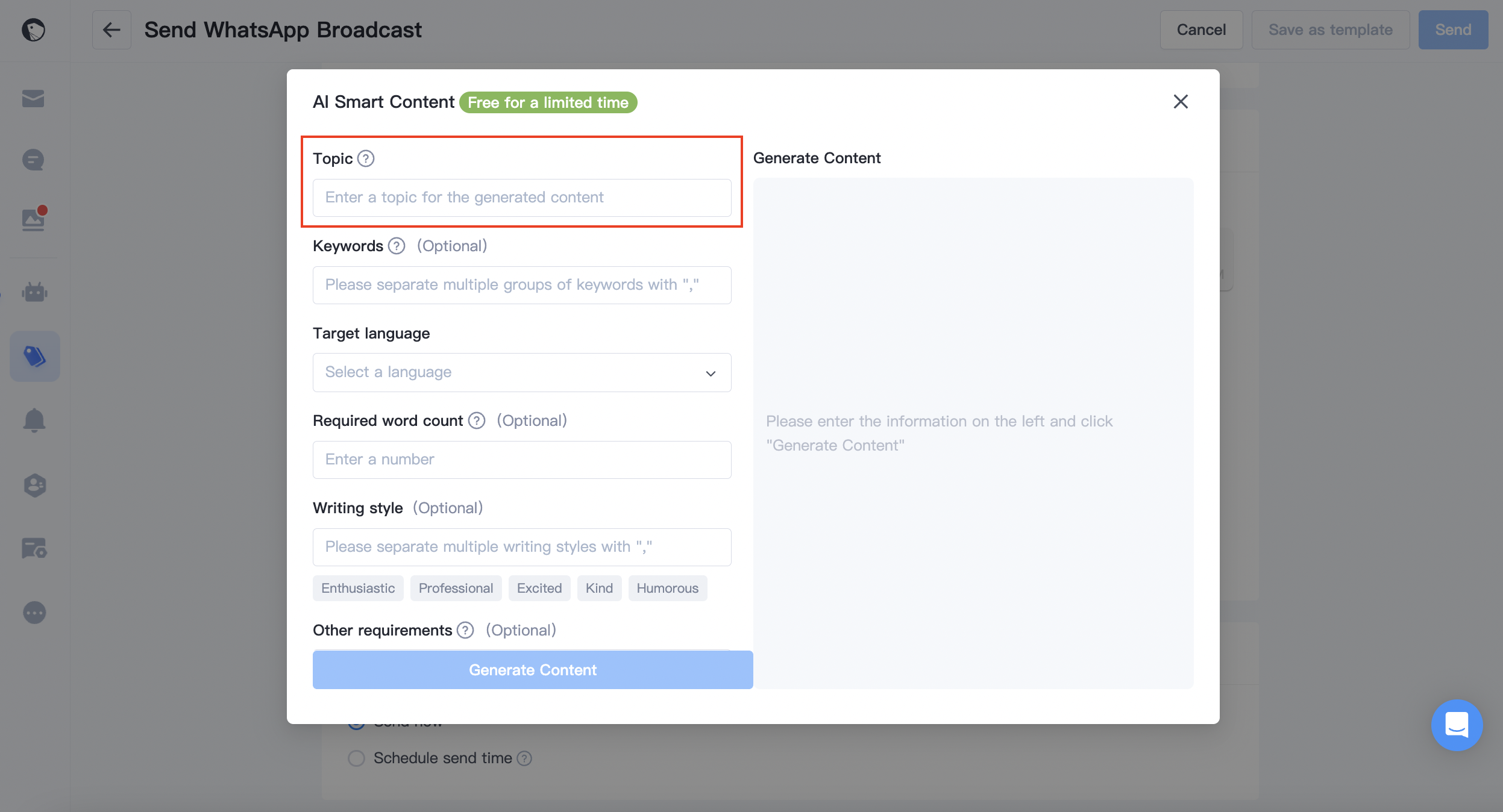Click the Other requirements help icon
Image resolution: width=1503 pixels, height=812 pixels.
pyautogui.click(x=465, y=630)
